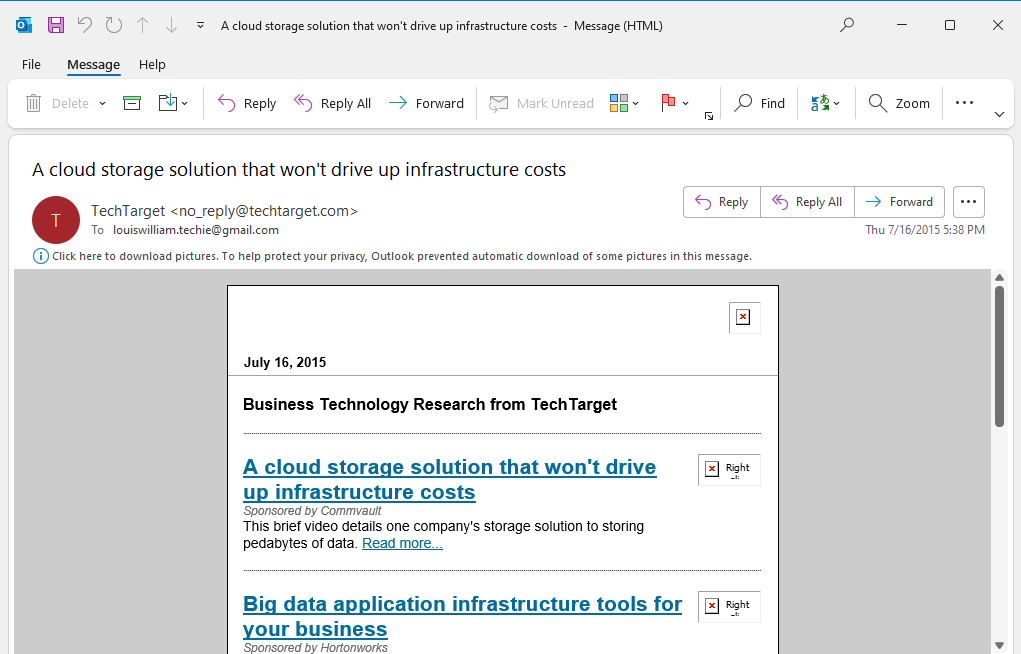Click the sender avatar with letter T

55,219
